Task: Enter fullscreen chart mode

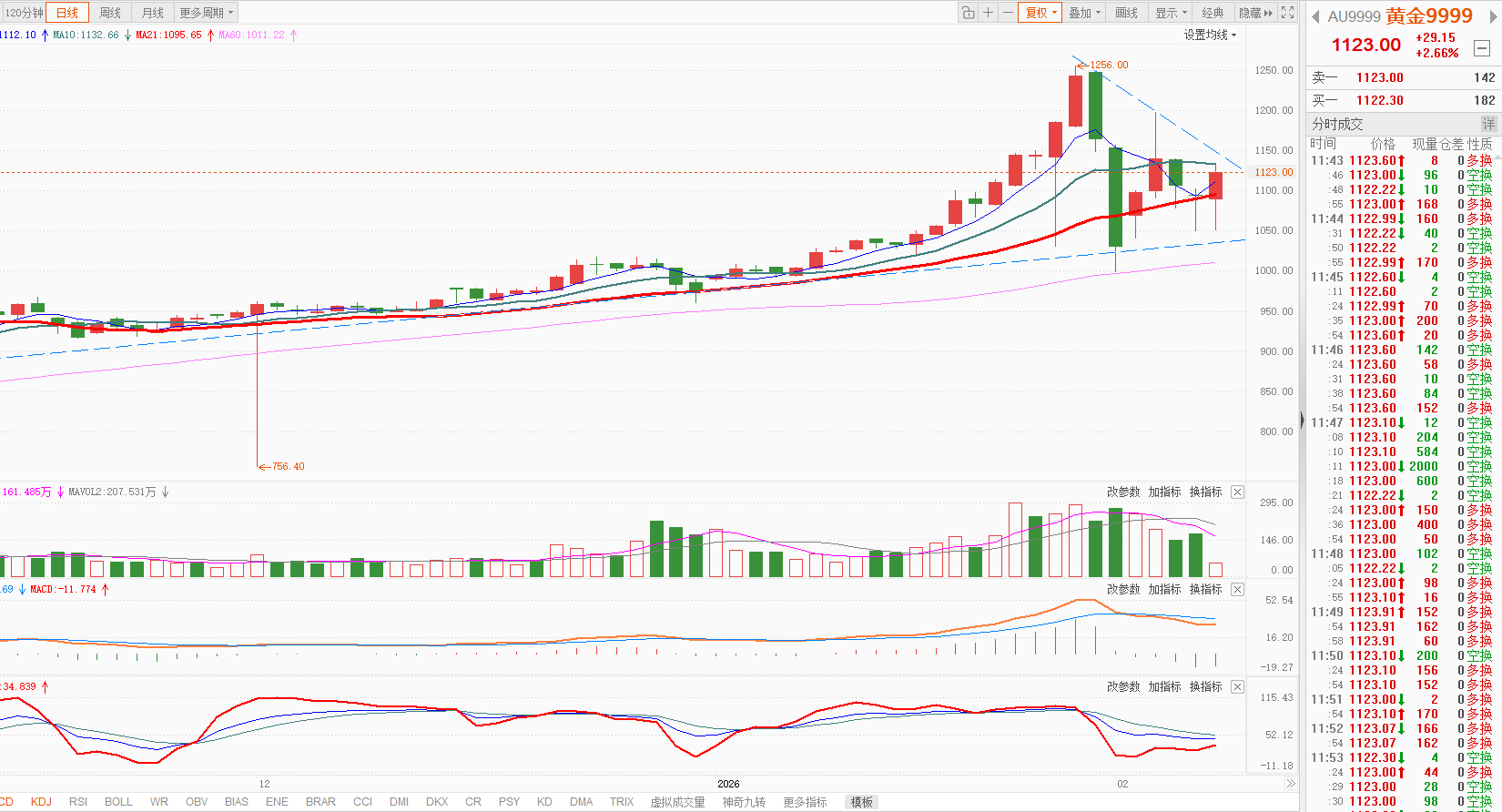Action: (x=1287, y=13)
